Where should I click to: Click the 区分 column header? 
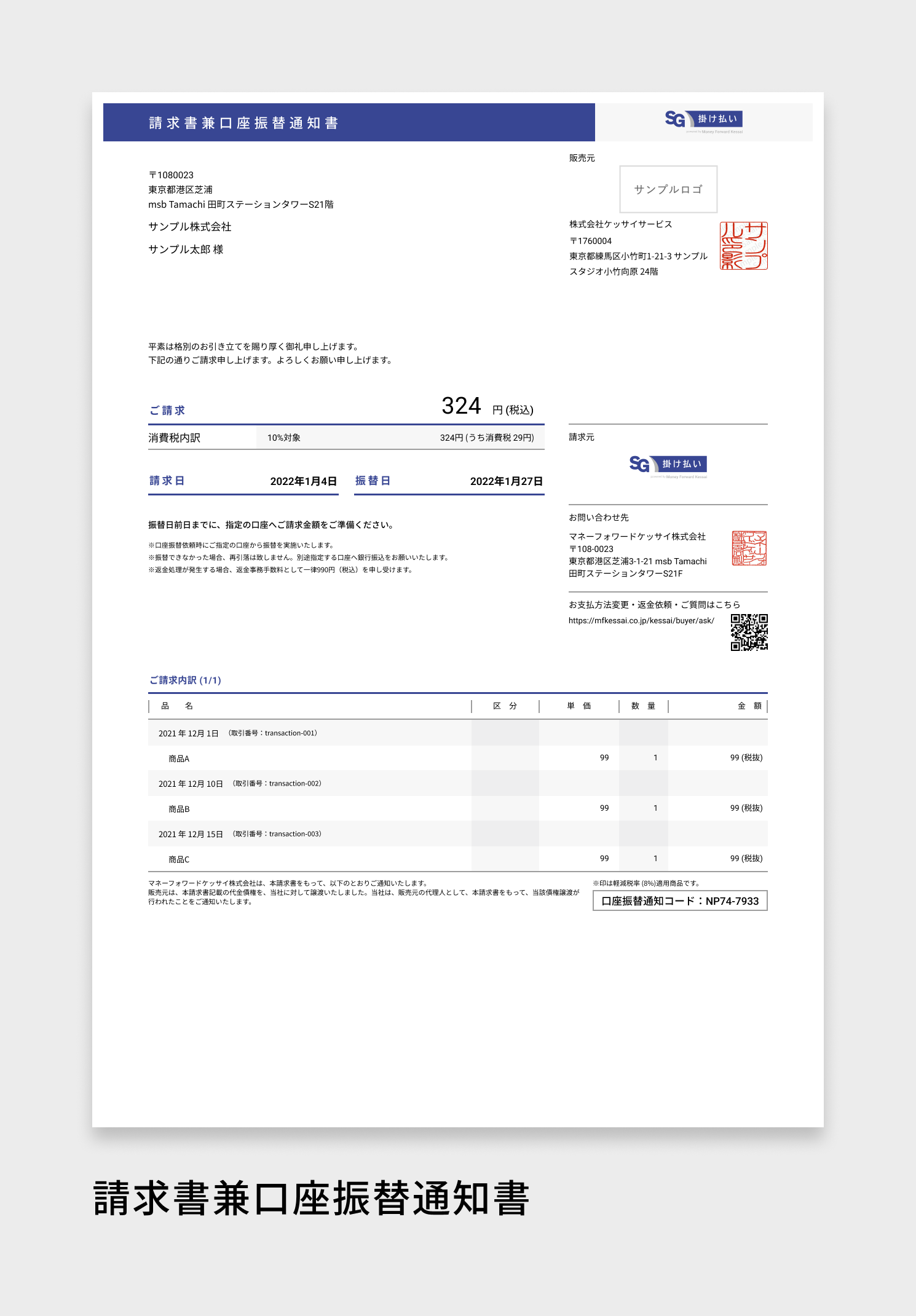505,706
